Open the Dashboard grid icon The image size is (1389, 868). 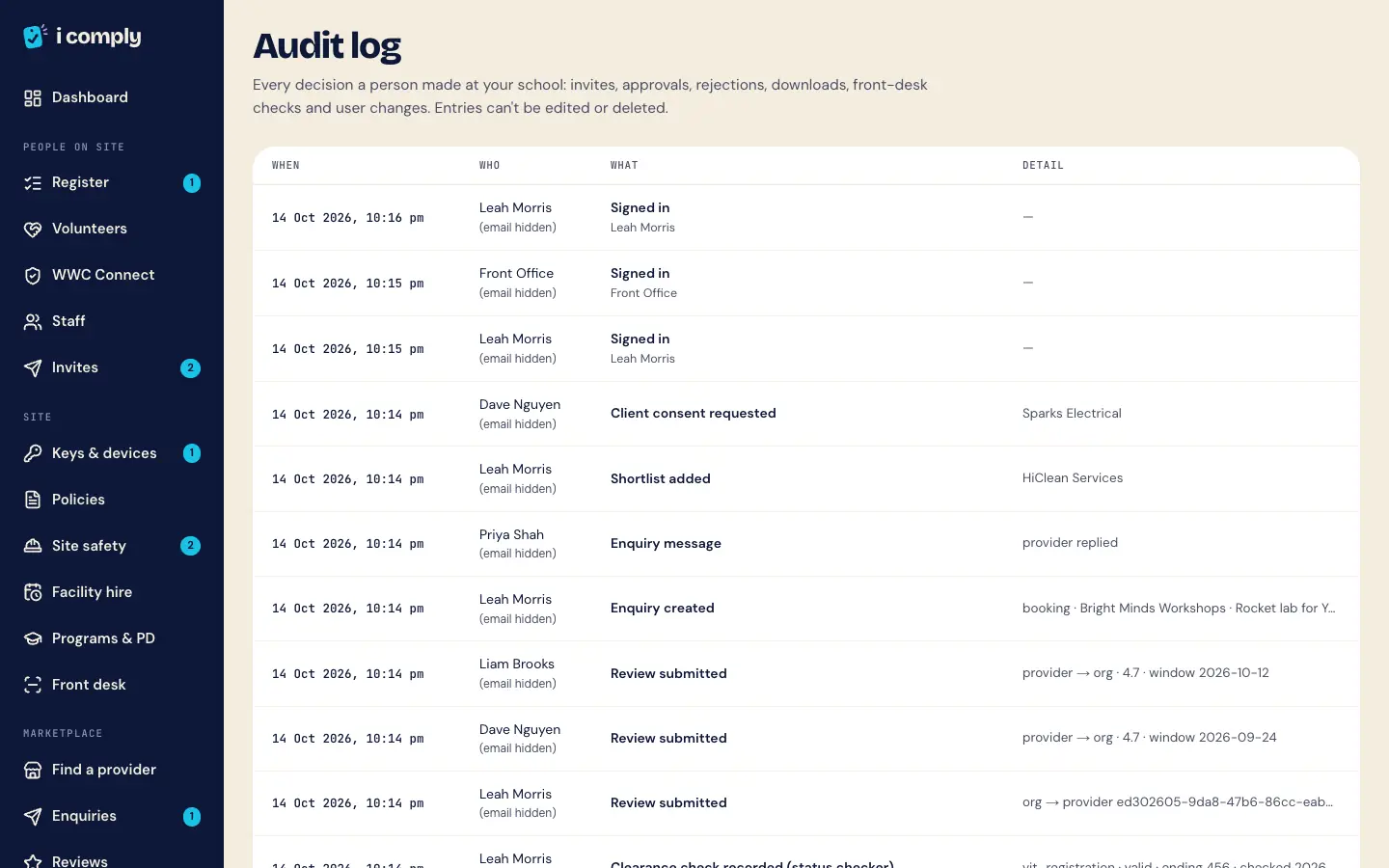[x=33, y=97]
